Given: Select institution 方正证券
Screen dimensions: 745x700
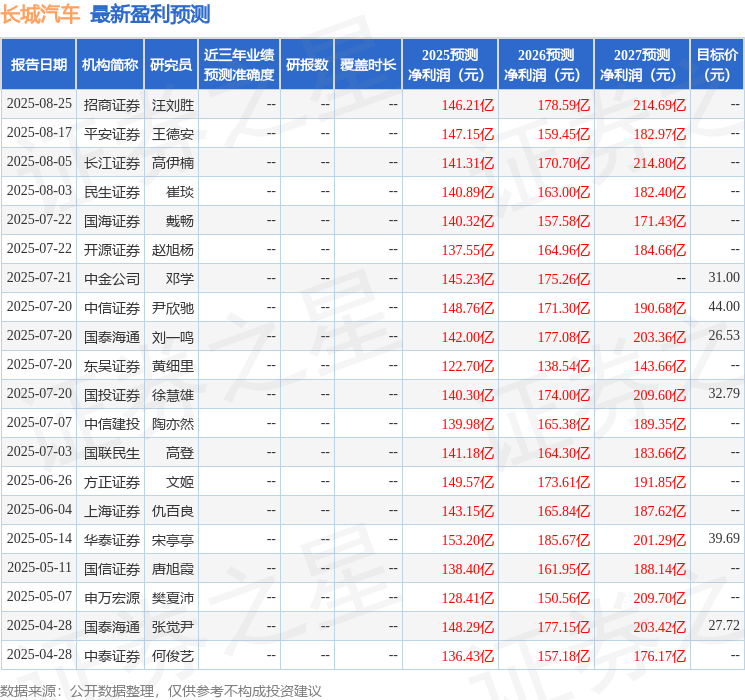Looking at the screenshot, I should 112,482.
